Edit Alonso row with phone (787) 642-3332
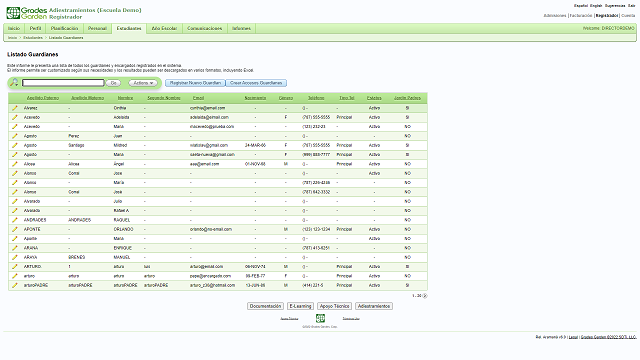640x360 pixels. 15,192
